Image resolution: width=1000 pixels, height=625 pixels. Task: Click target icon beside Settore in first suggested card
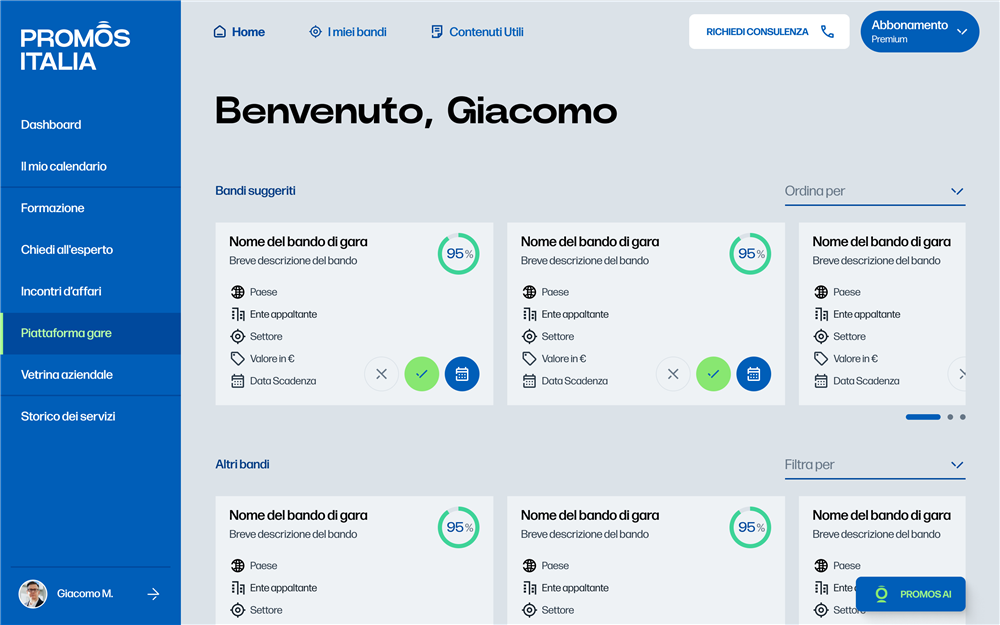pyautogui.click(x=237, y=337)
